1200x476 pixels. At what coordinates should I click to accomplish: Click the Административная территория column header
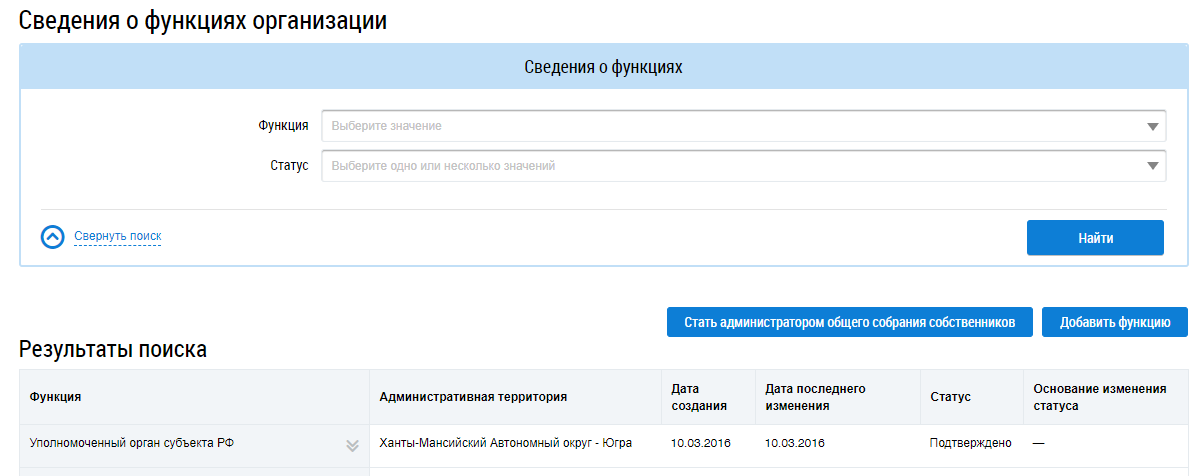[x=473, y=397]
